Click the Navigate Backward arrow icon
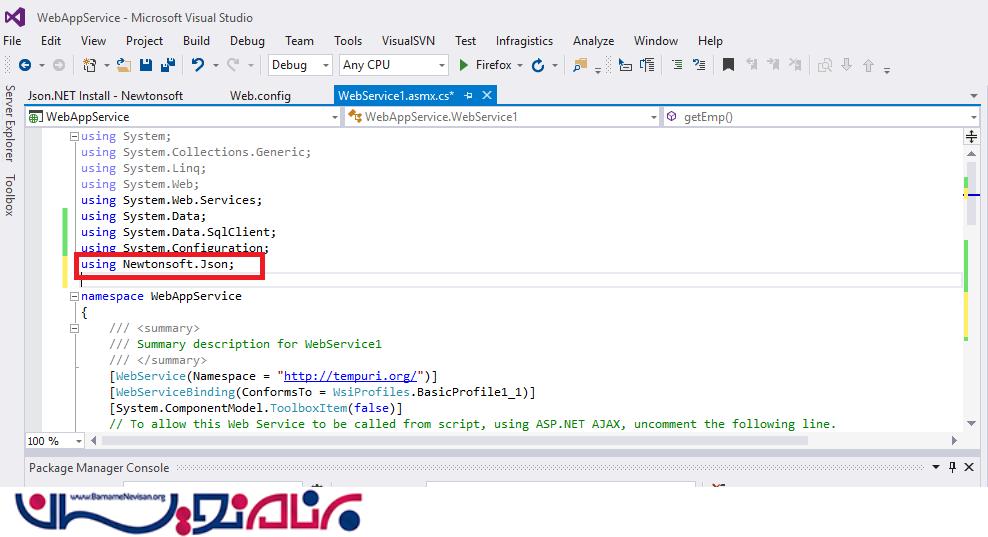This screenshot has width=988, height=537. (24, 65)
